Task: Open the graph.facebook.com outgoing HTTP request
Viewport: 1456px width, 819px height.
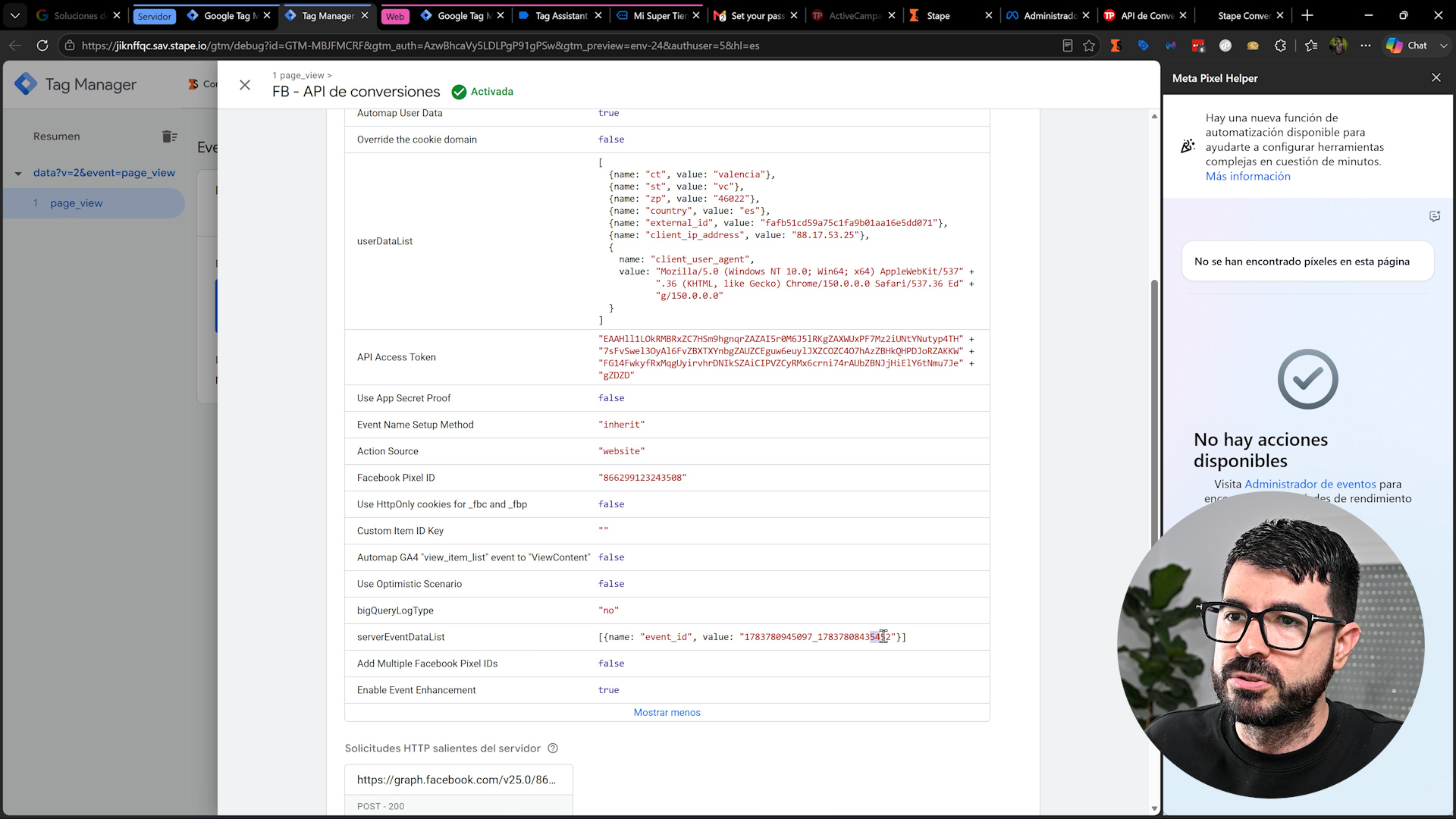Action: (x=458, y=780)
